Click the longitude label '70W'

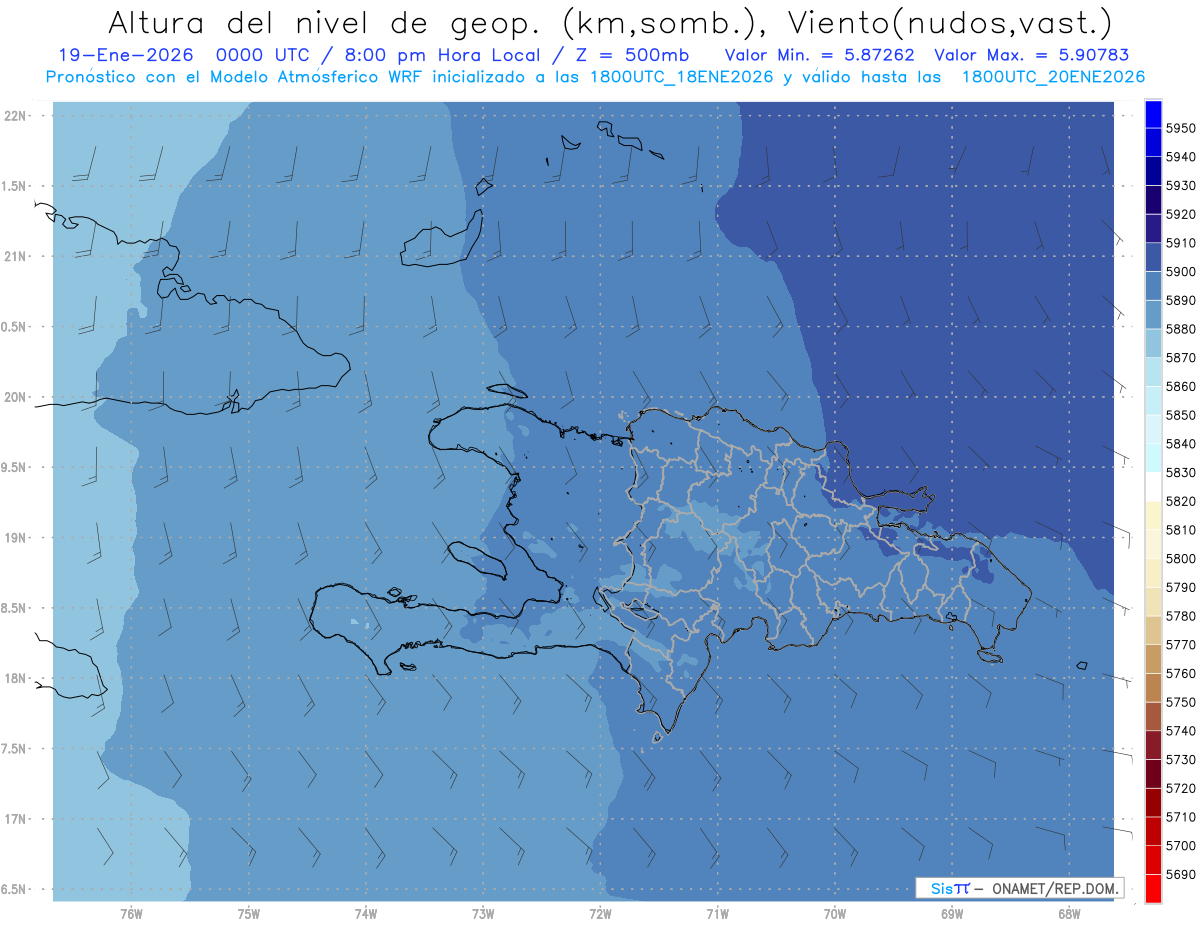tap(835, 914)
